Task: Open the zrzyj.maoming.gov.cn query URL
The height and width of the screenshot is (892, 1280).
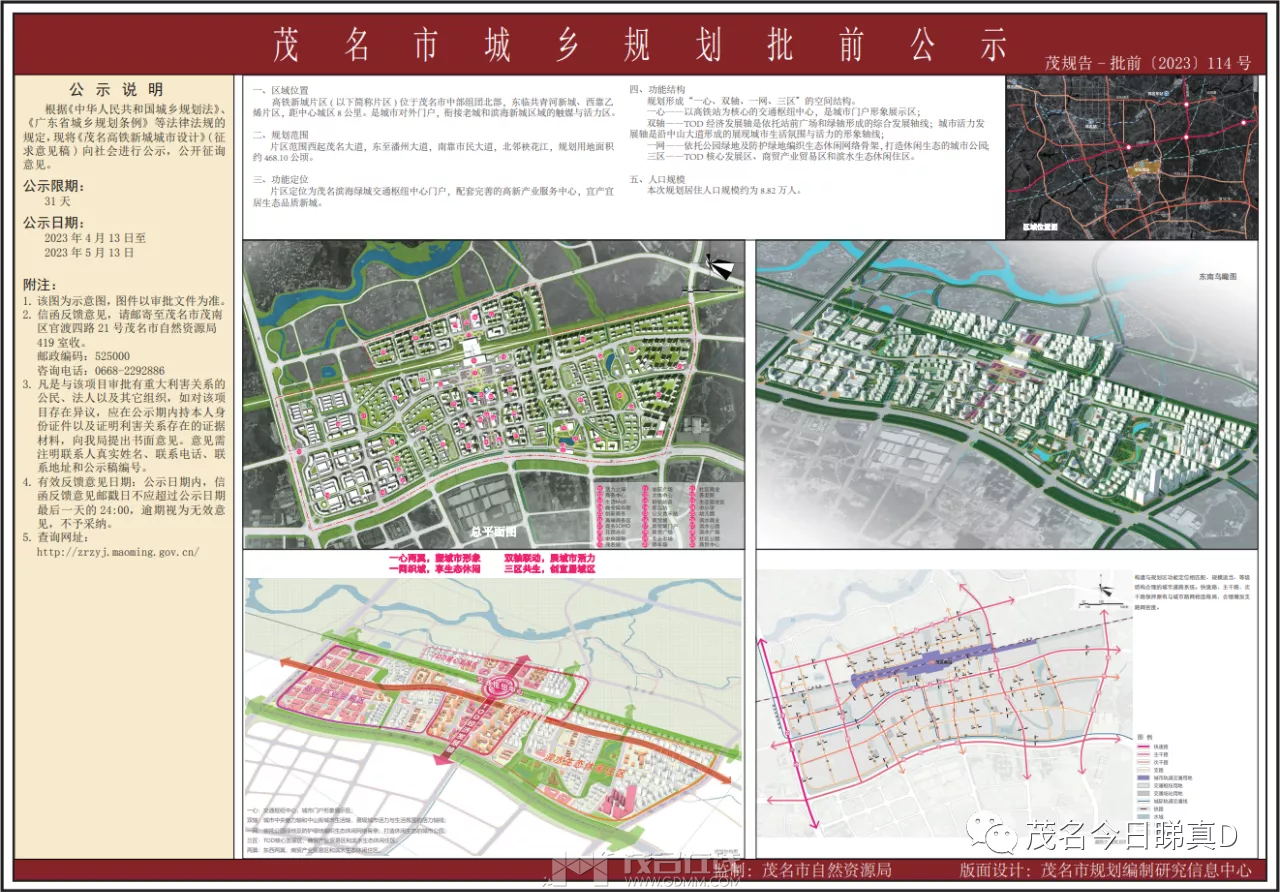Action: click(x=118, y=551)
